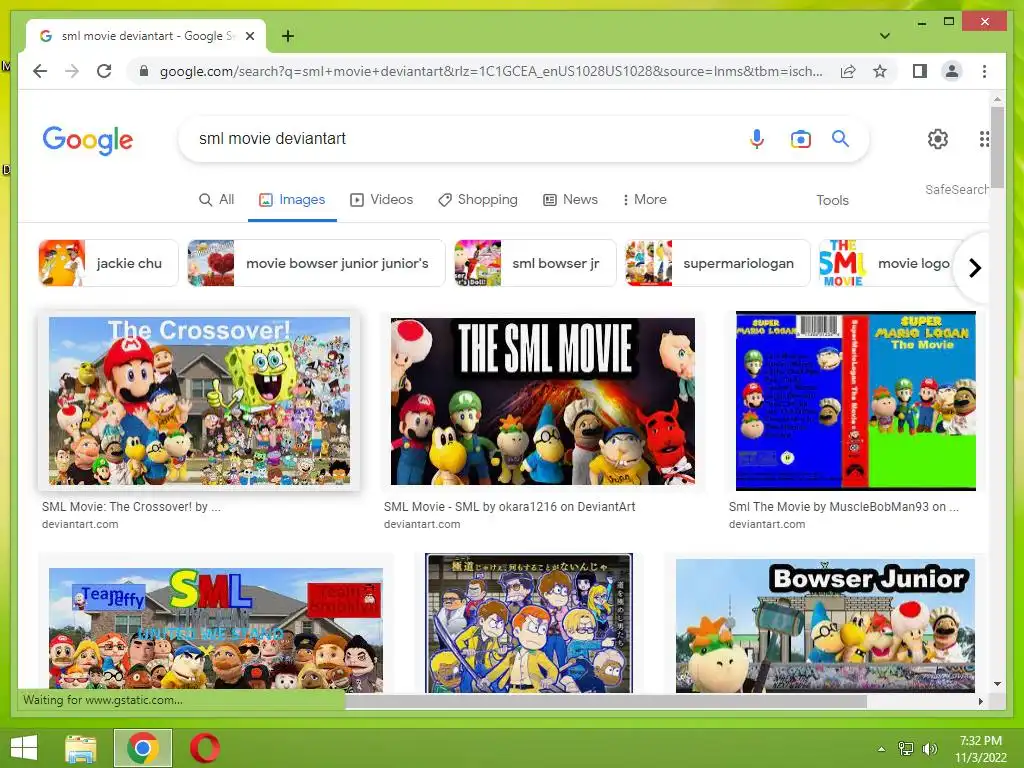Go back to the previous page
The height and width of the screenshot is (768, 1024).
click(40, 71)
